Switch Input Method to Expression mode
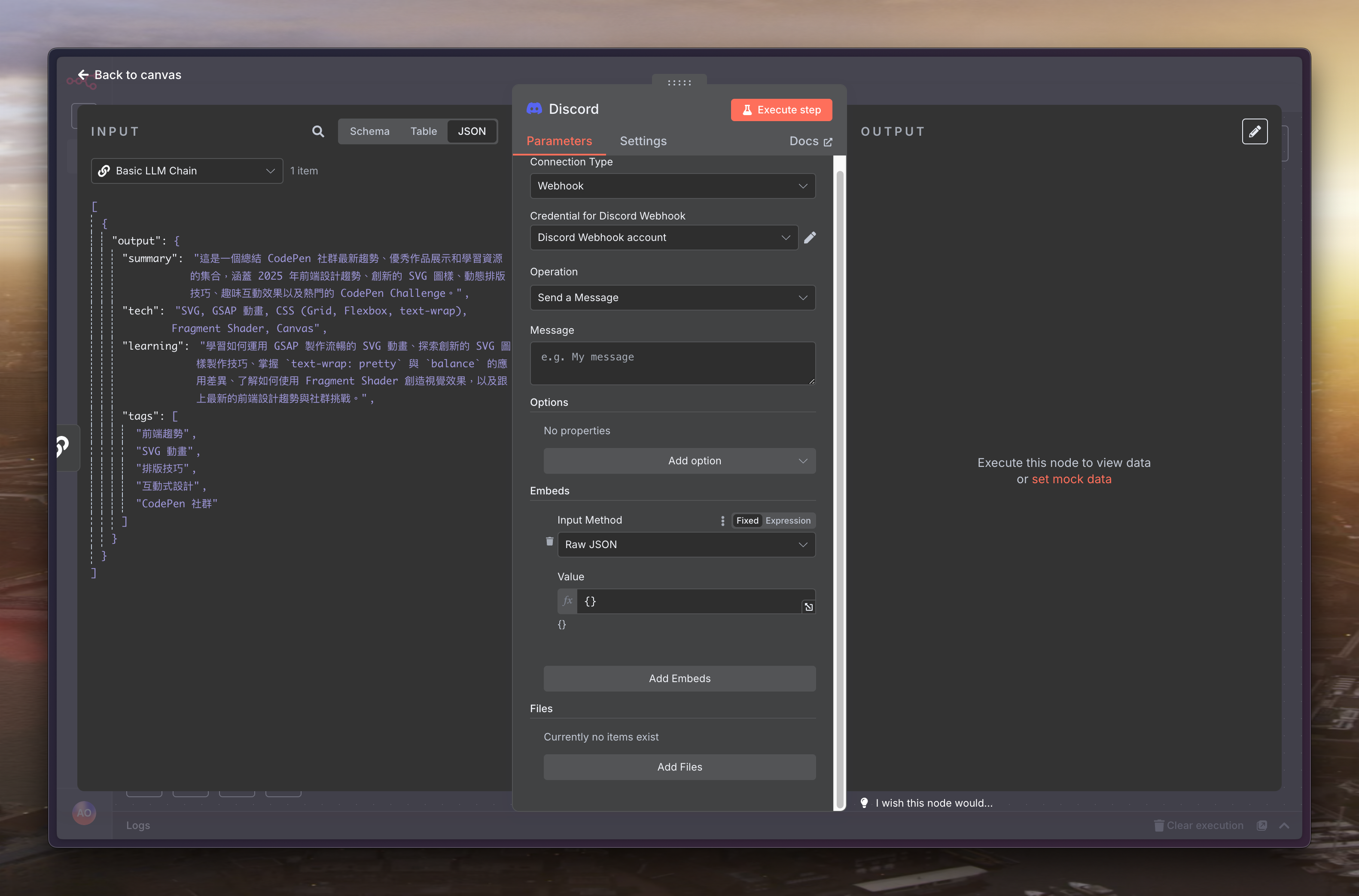Viewport: 1359px width, 896px height. click(787, 521)
